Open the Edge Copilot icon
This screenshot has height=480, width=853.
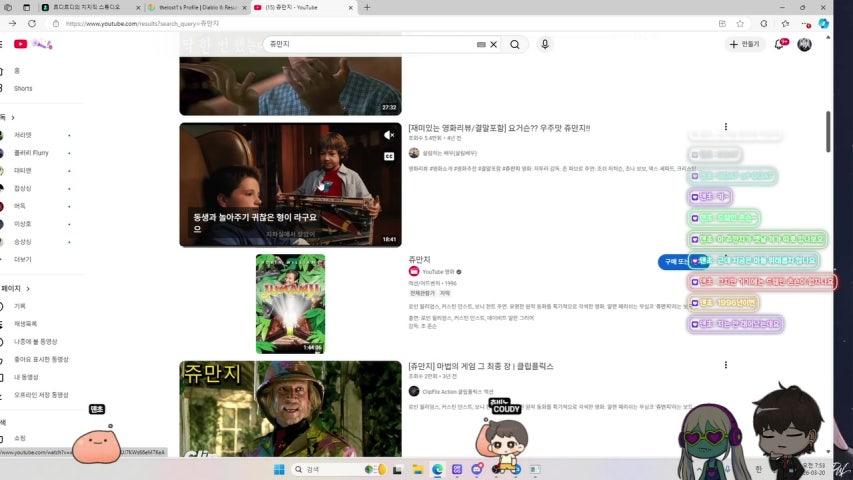click(824, 23)
